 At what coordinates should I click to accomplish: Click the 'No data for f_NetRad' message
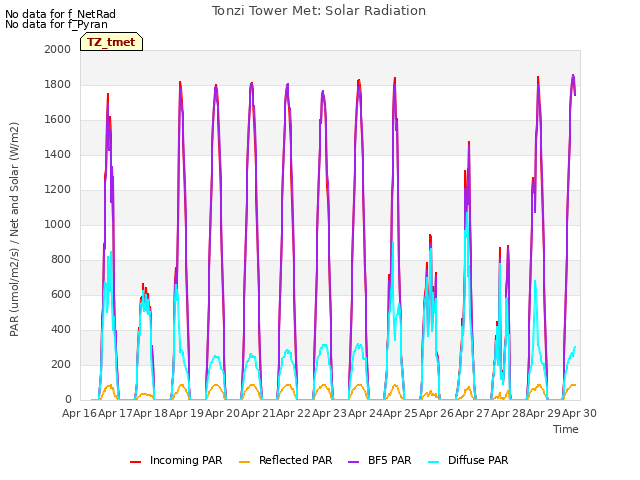pyautogui.click(x=60, y=14)
